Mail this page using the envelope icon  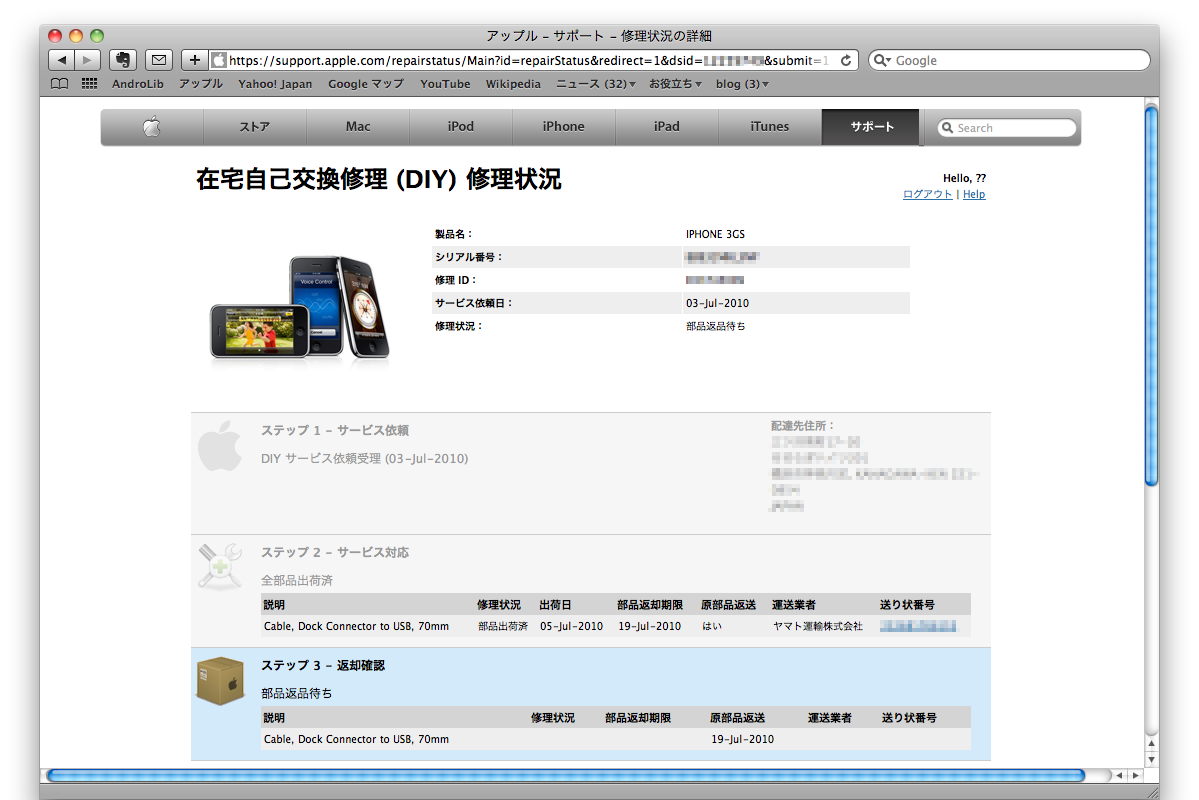[x=158, y=60]
